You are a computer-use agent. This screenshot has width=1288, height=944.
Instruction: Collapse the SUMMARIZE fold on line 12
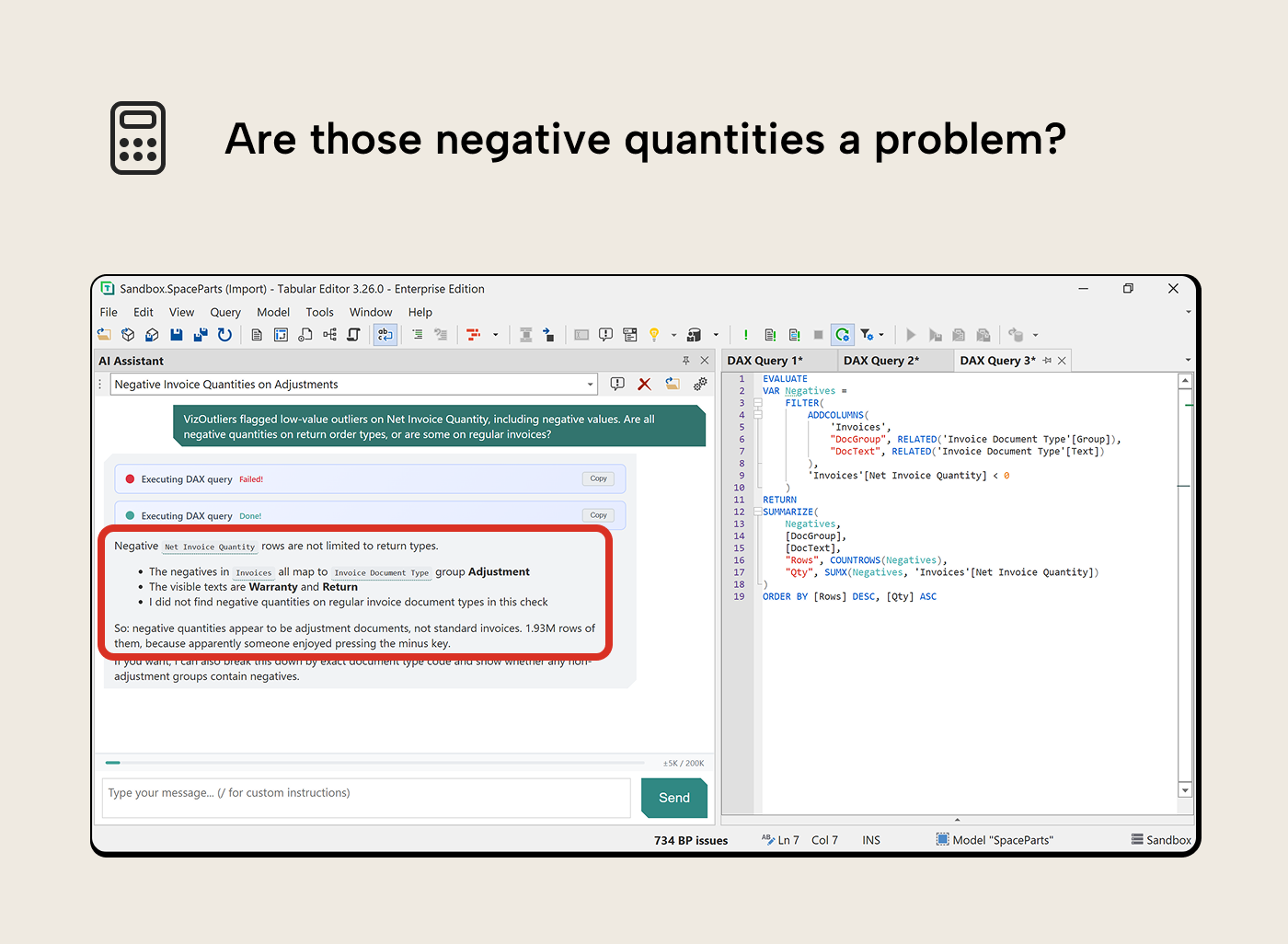click(x=758, y=512)
